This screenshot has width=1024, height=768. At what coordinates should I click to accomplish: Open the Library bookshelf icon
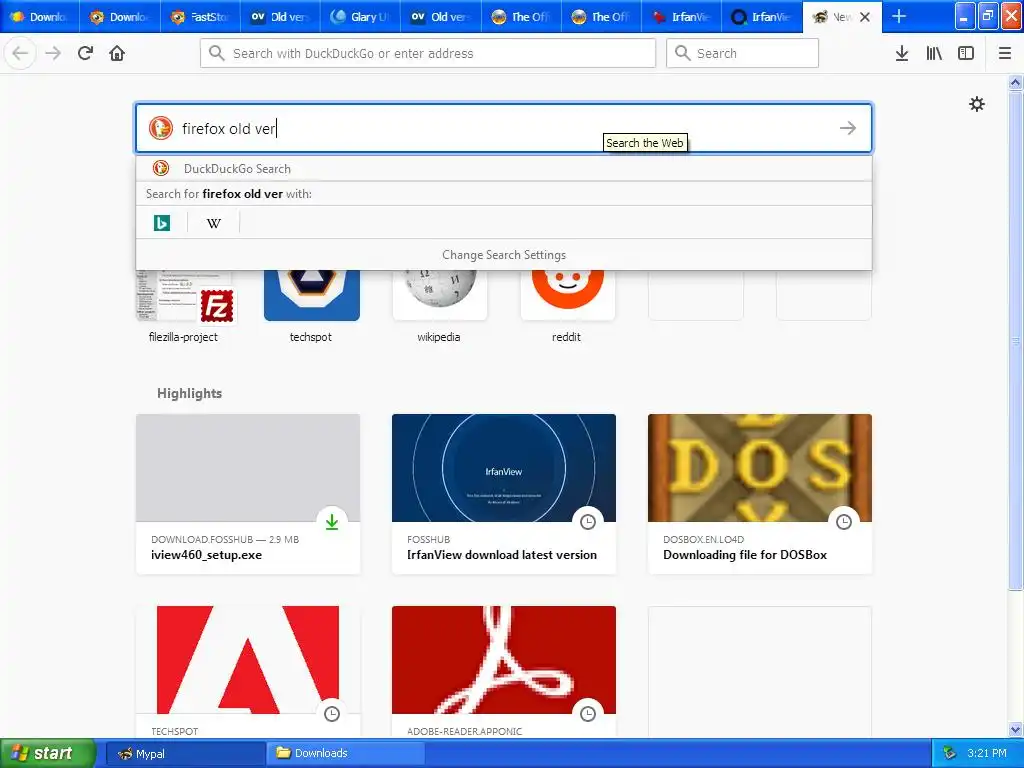934,53
